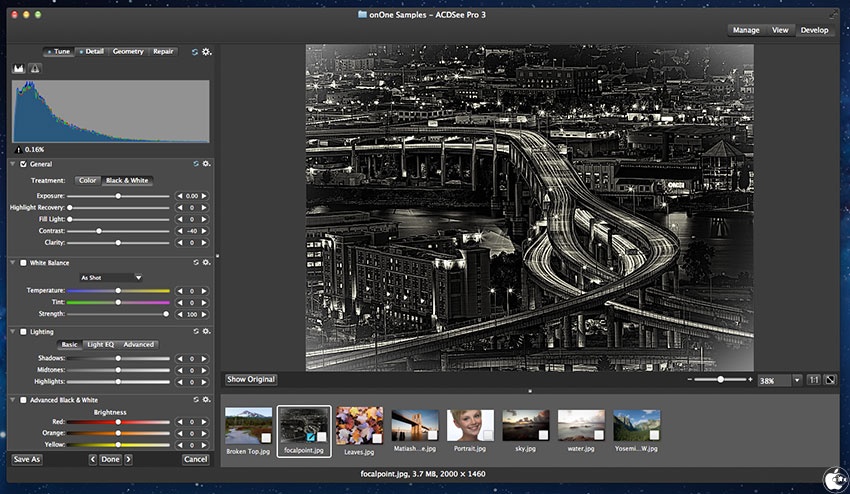Click the 1:1 actual size zoom icon

click(813, 380)
